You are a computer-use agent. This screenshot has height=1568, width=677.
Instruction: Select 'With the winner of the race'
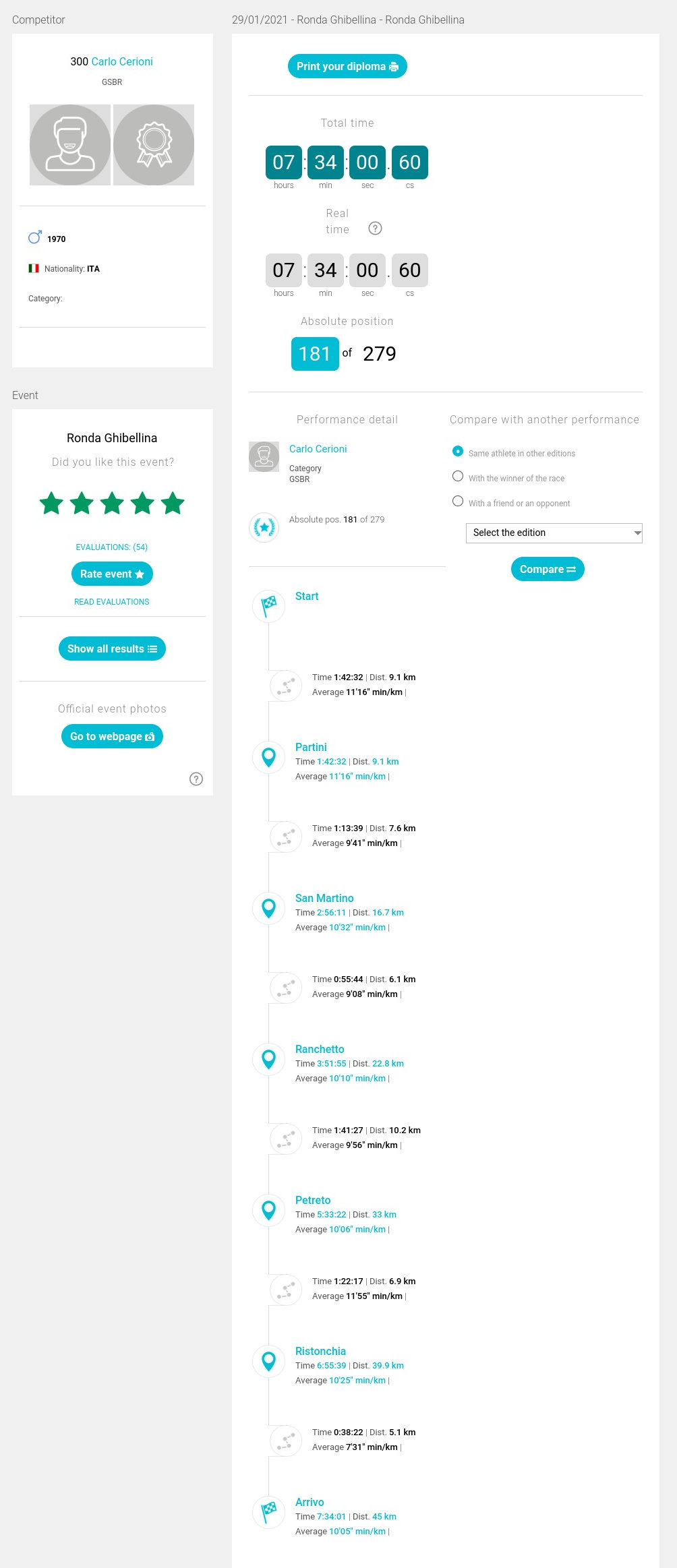click(x=458, y=477)
